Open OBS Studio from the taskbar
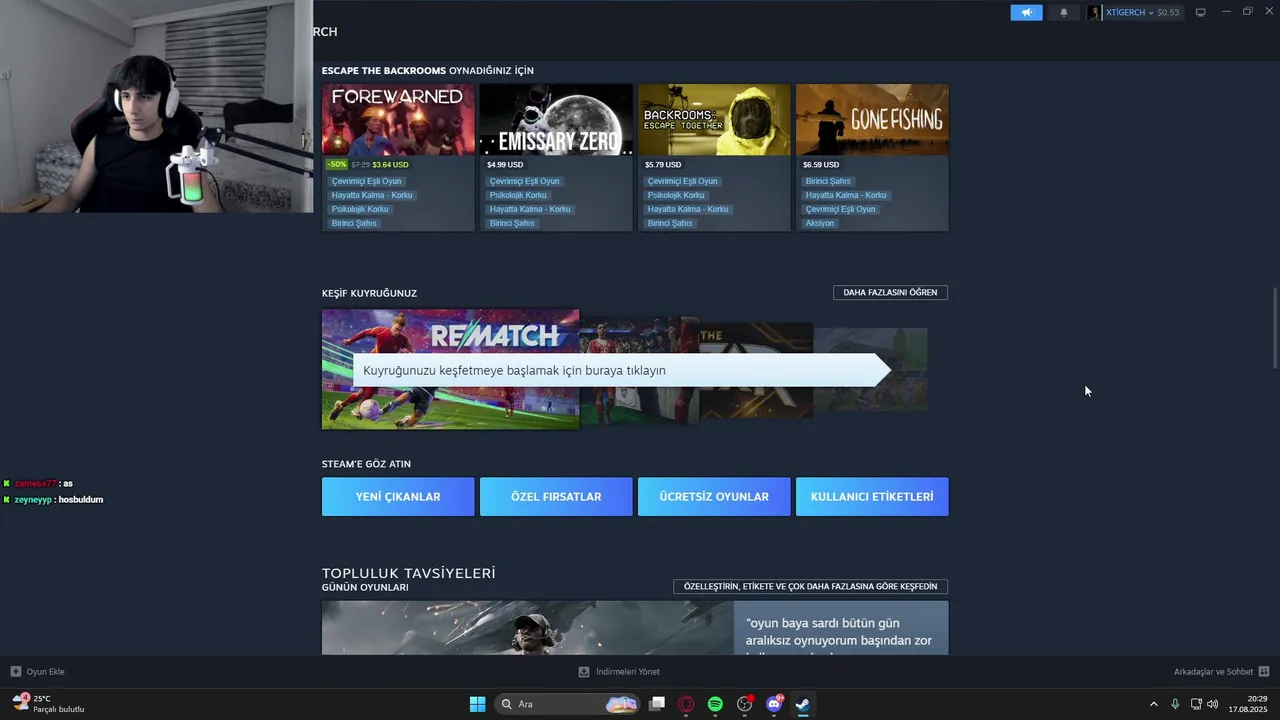Image resolution: width=1280 pixels, height=720 pixels. pyautogui.click(x=744, y=704)
